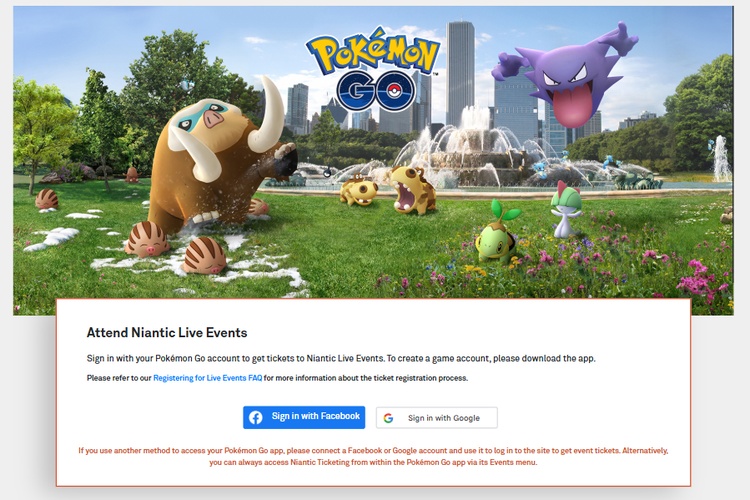Click the Attend Niantic Live Events heading
The height and width of the screenshot is (500, 750).
(167, 333)
